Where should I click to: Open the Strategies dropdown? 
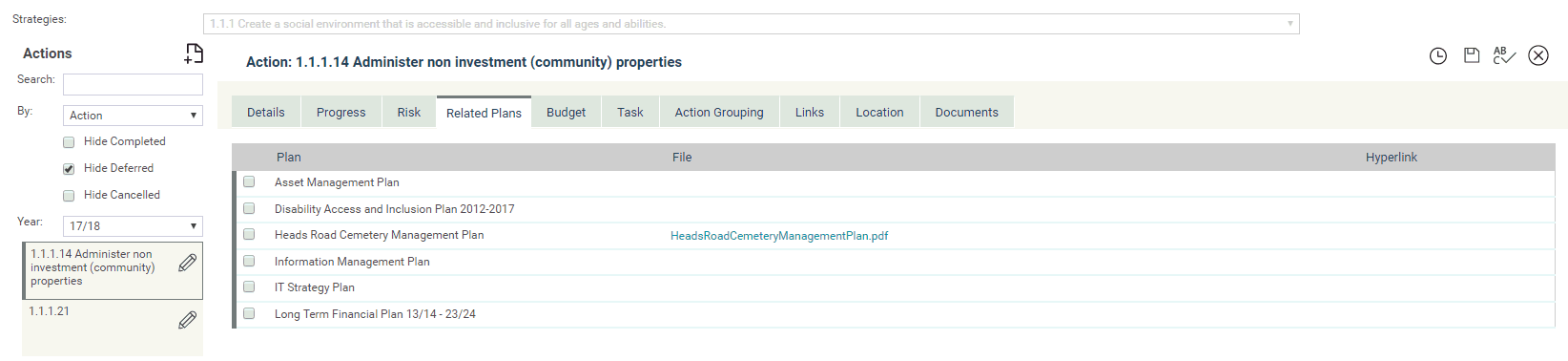[752, 24]
